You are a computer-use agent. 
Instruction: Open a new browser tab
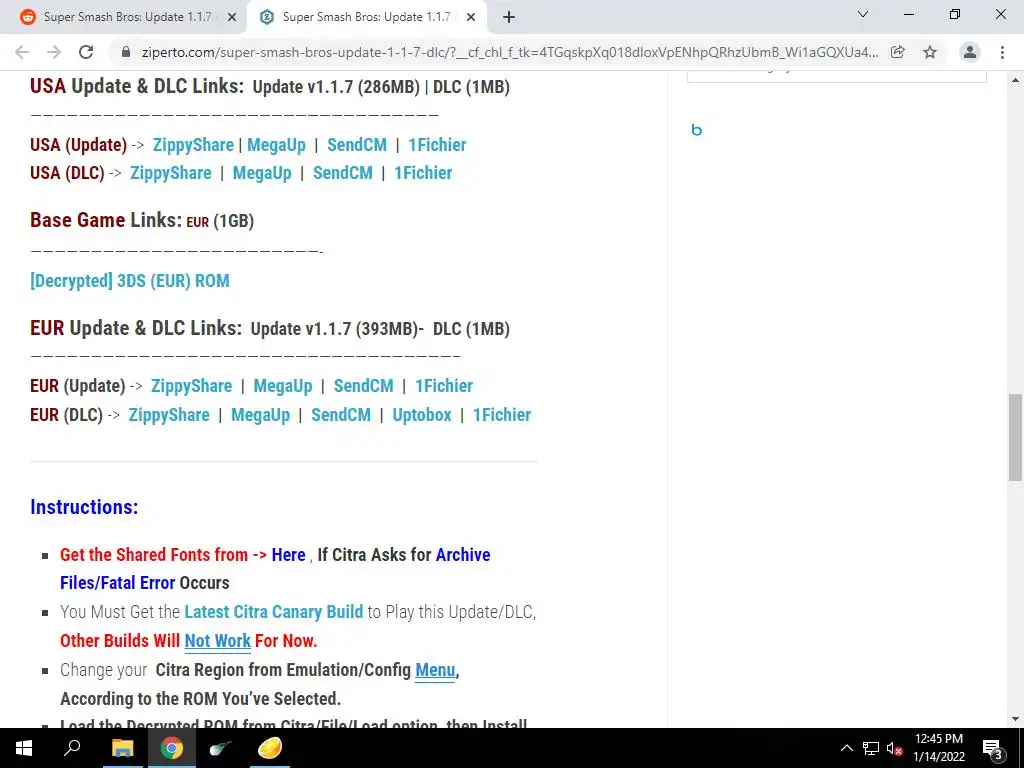(x=509, y=18)
